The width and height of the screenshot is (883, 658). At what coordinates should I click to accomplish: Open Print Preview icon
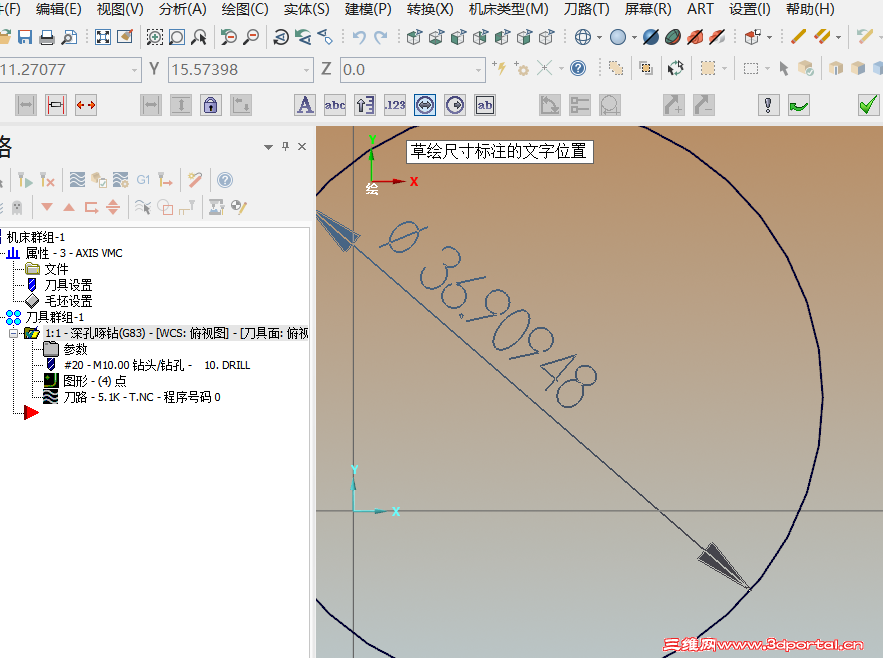tap(69, 37)
